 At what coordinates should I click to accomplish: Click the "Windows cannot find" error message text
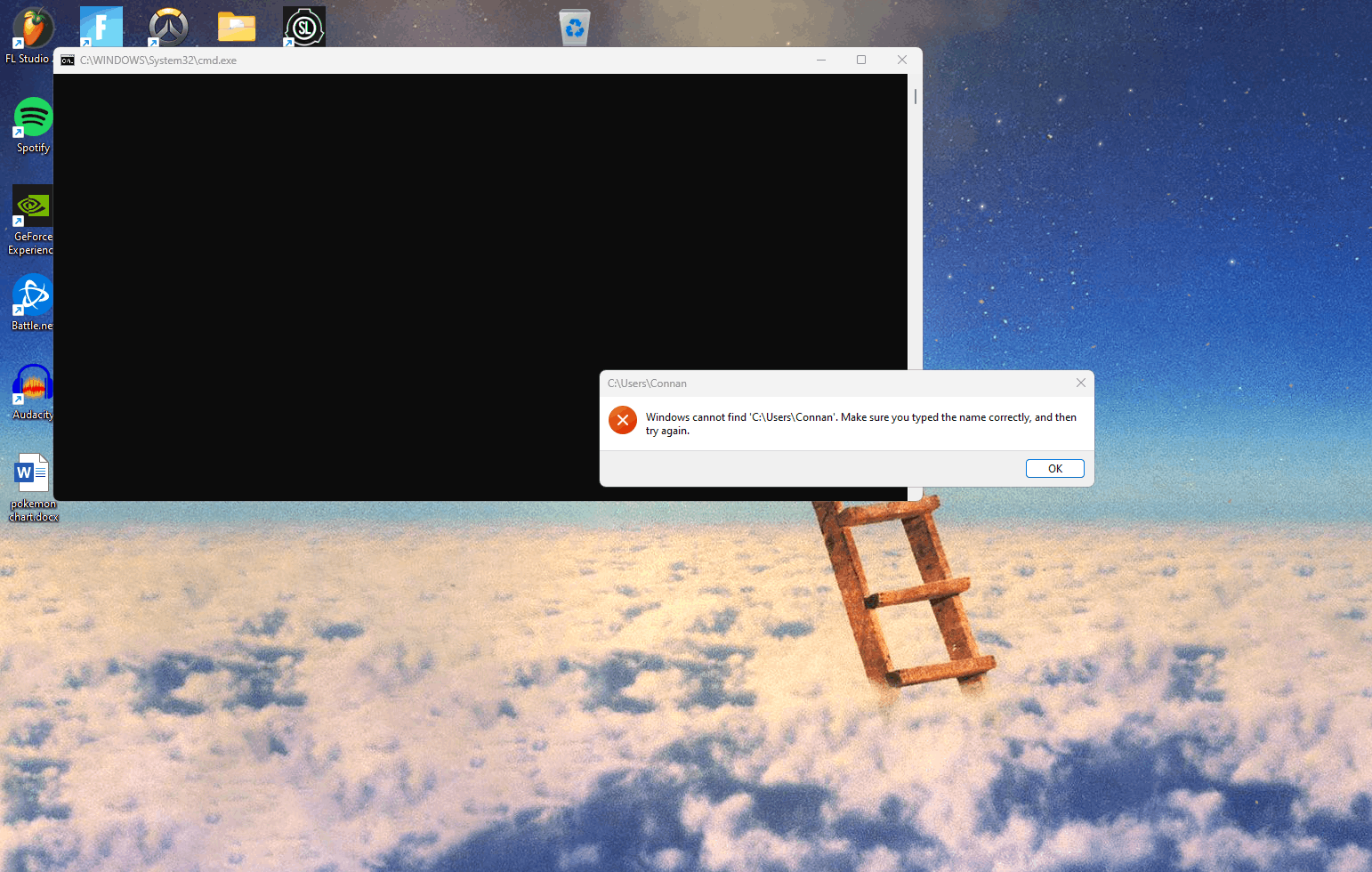coord(861,424)
